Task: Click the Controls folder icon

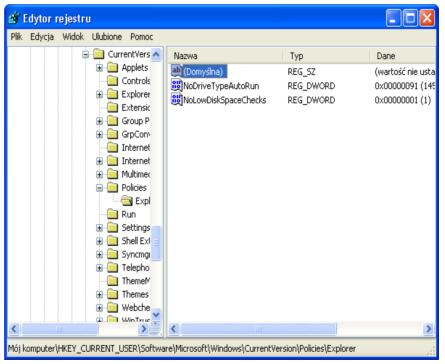Action: point(113,81)
